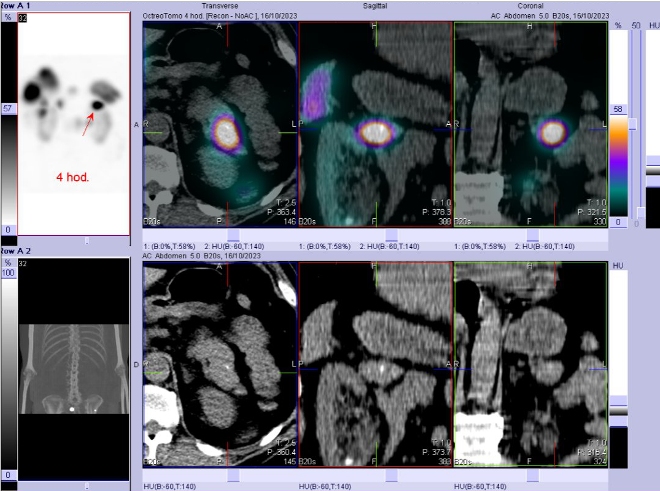
Task: Click the 57 threshold marker on Row A 1 grayscale bar
Action: pos(8,109)
